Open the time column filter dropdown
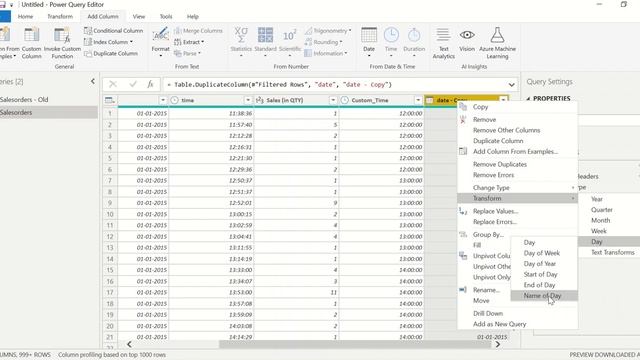Screen dimensions: 640x360 (248, 100)
